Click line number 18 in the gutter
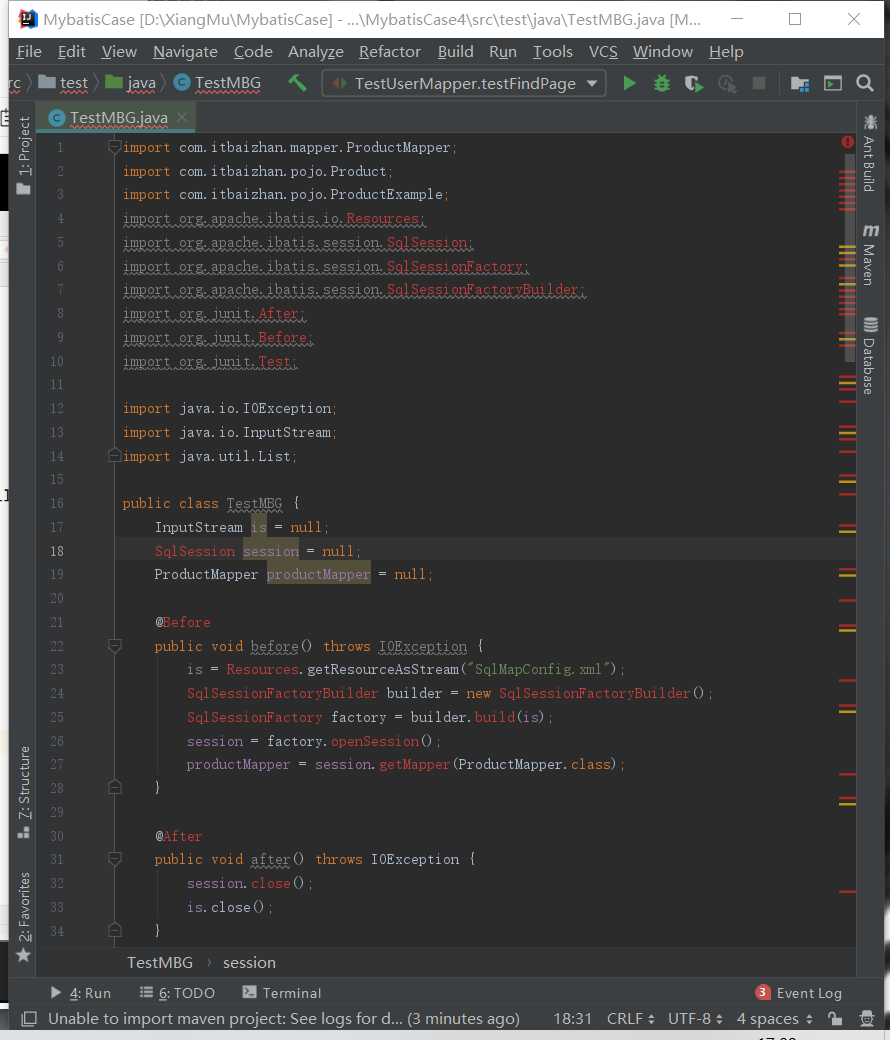Screen dimensions: 890x1040 tap(57, 551)
